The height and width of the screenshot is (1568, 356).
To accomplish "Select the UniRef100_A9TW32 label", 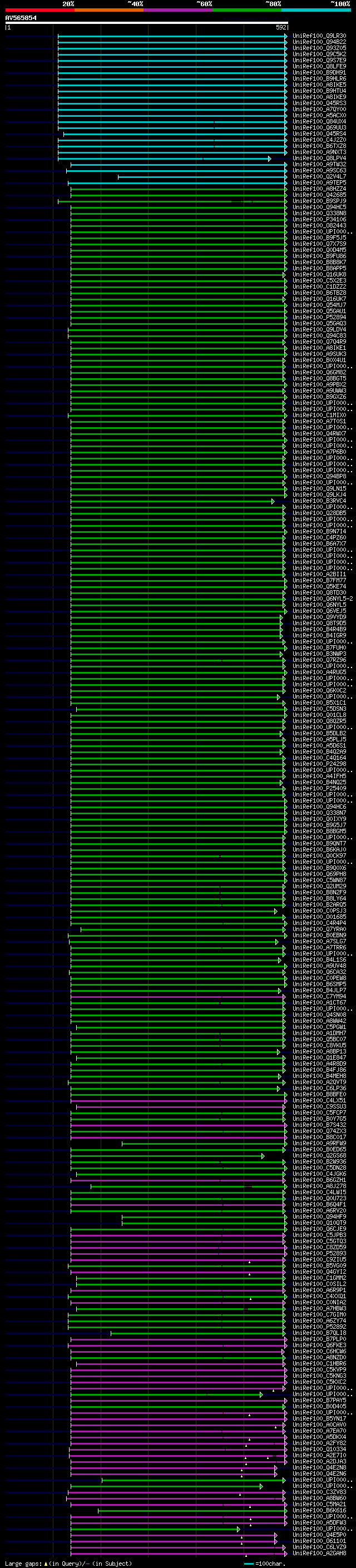I will [319, 164].
